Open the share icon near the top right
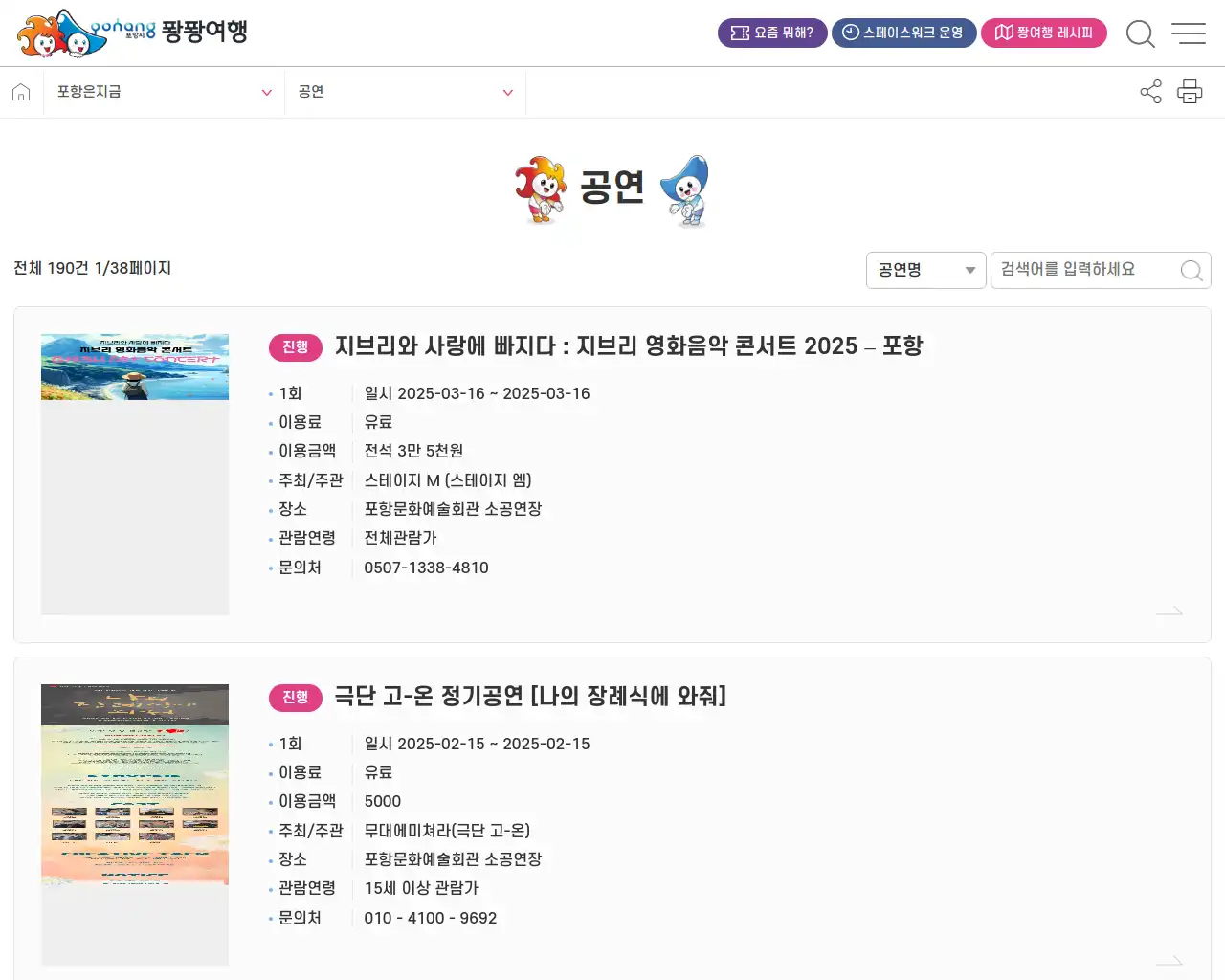Viewport: 1225px width, 980px height. (1150, 91)
